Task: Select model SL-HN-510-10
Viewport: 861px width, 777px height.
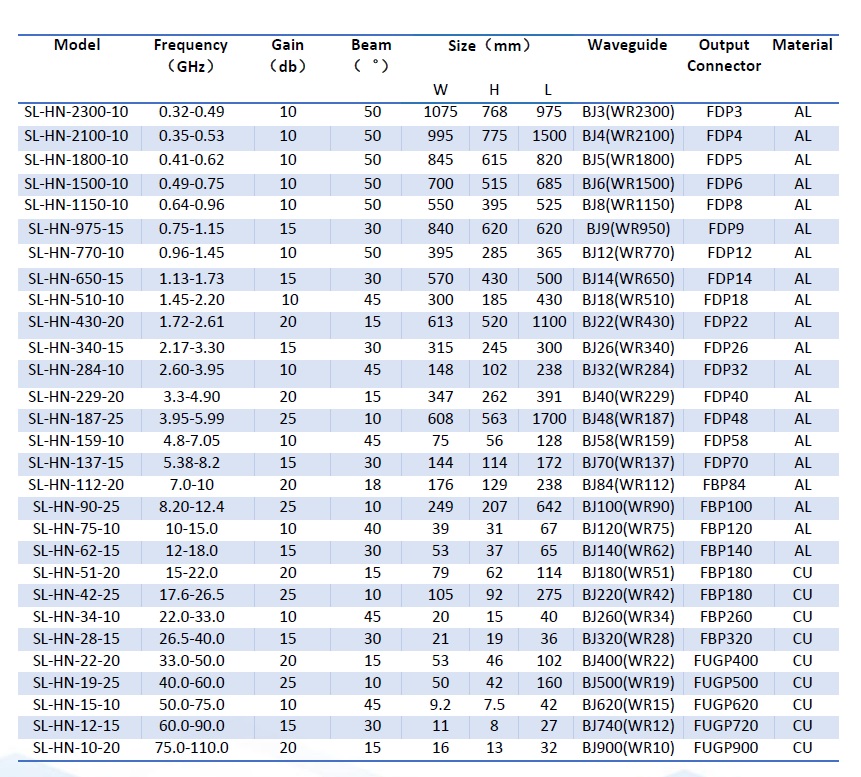Action: (76, 300)
